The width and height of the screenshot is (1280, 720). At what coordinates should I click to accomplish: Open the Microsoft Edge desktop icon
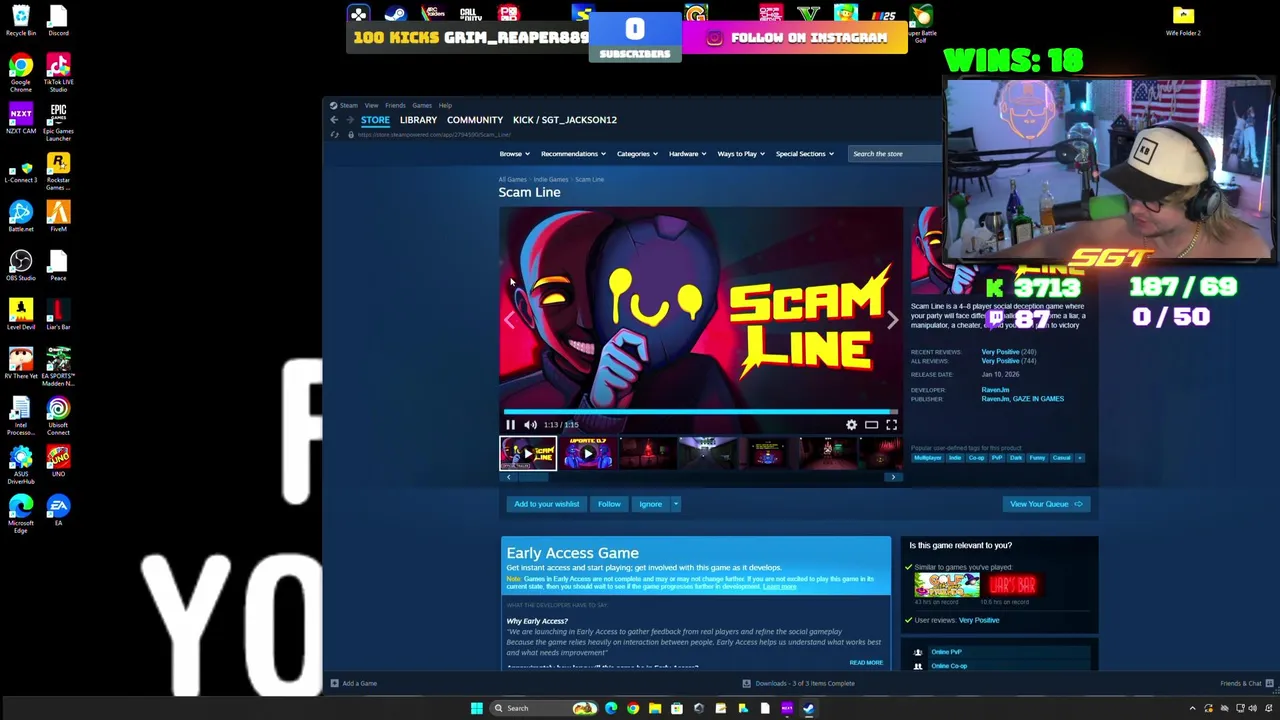[x=20, y=514]
